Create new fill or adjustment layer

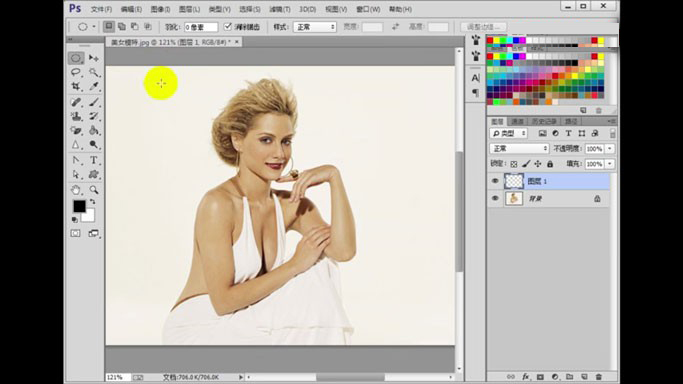(x=555, y=377)
